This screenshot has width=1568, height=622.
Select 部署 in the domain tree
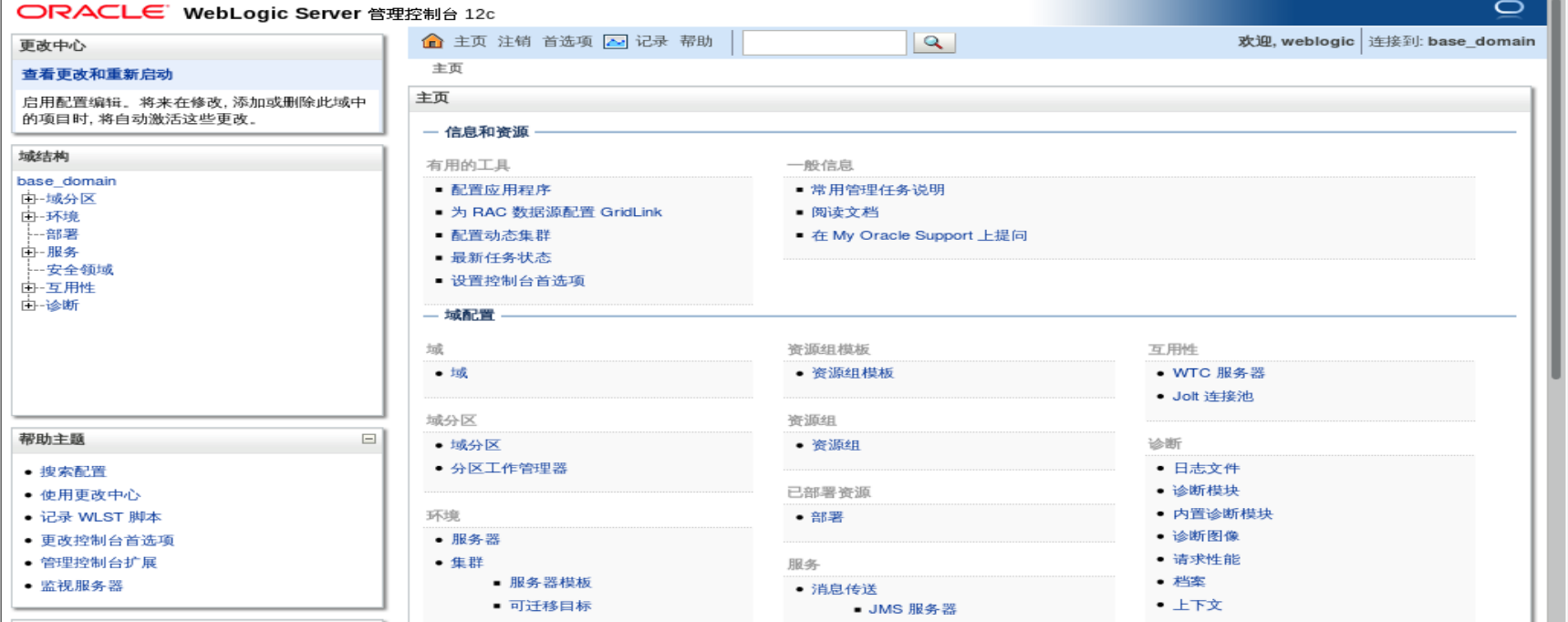click(x=62, y=234)
